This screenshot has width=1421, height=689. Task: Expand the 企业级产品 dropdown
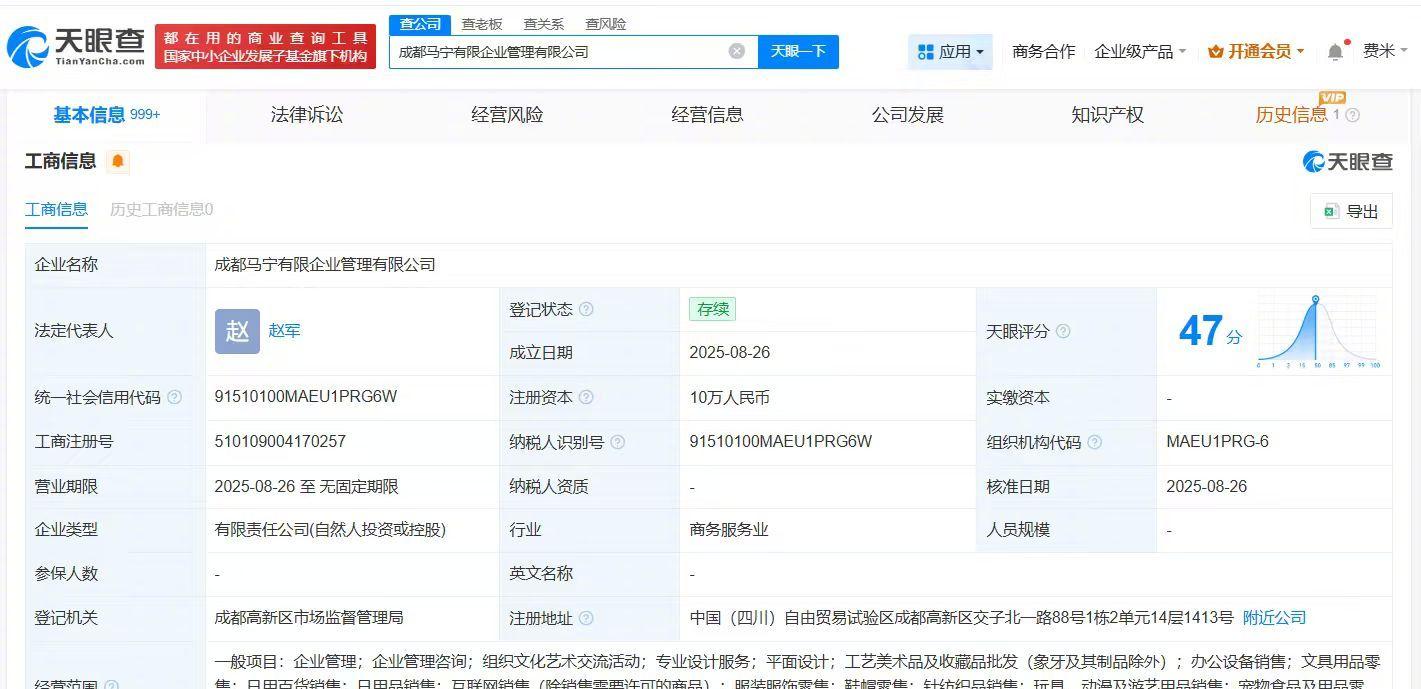click(1140, 51)
